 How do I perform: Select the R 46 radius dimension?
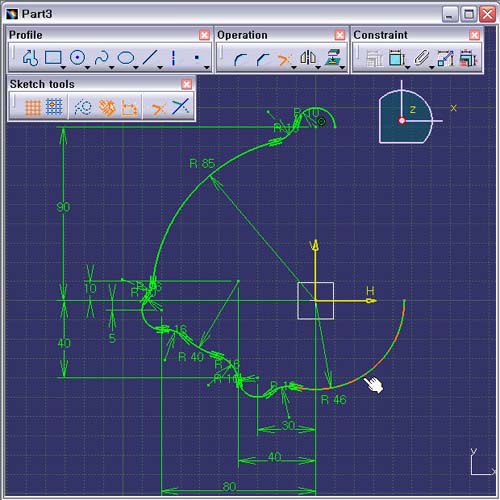pyautogui.click(x=334, y=399)
